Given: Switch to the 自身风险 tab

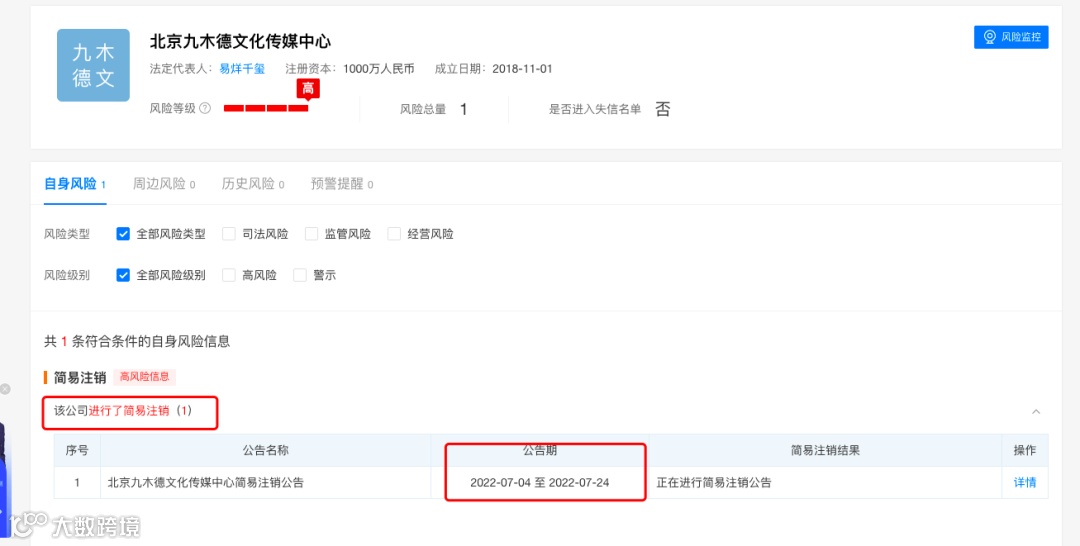Looking at the screenshot, I should coord(74,184).
